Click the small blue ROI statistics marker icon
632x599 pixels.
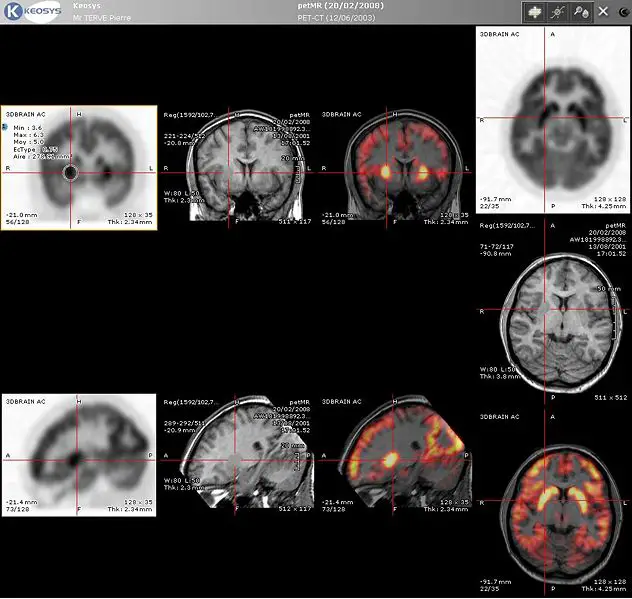(x=5, y=127)
